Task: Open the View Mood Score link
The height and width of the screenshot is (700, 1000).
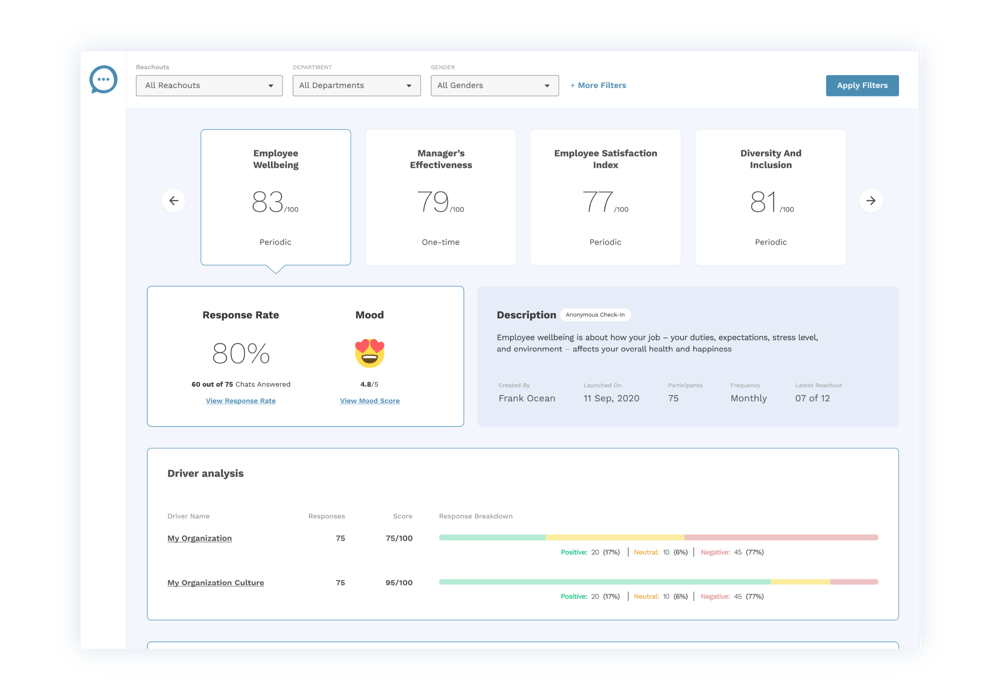Action: click(x=370, y=401)
